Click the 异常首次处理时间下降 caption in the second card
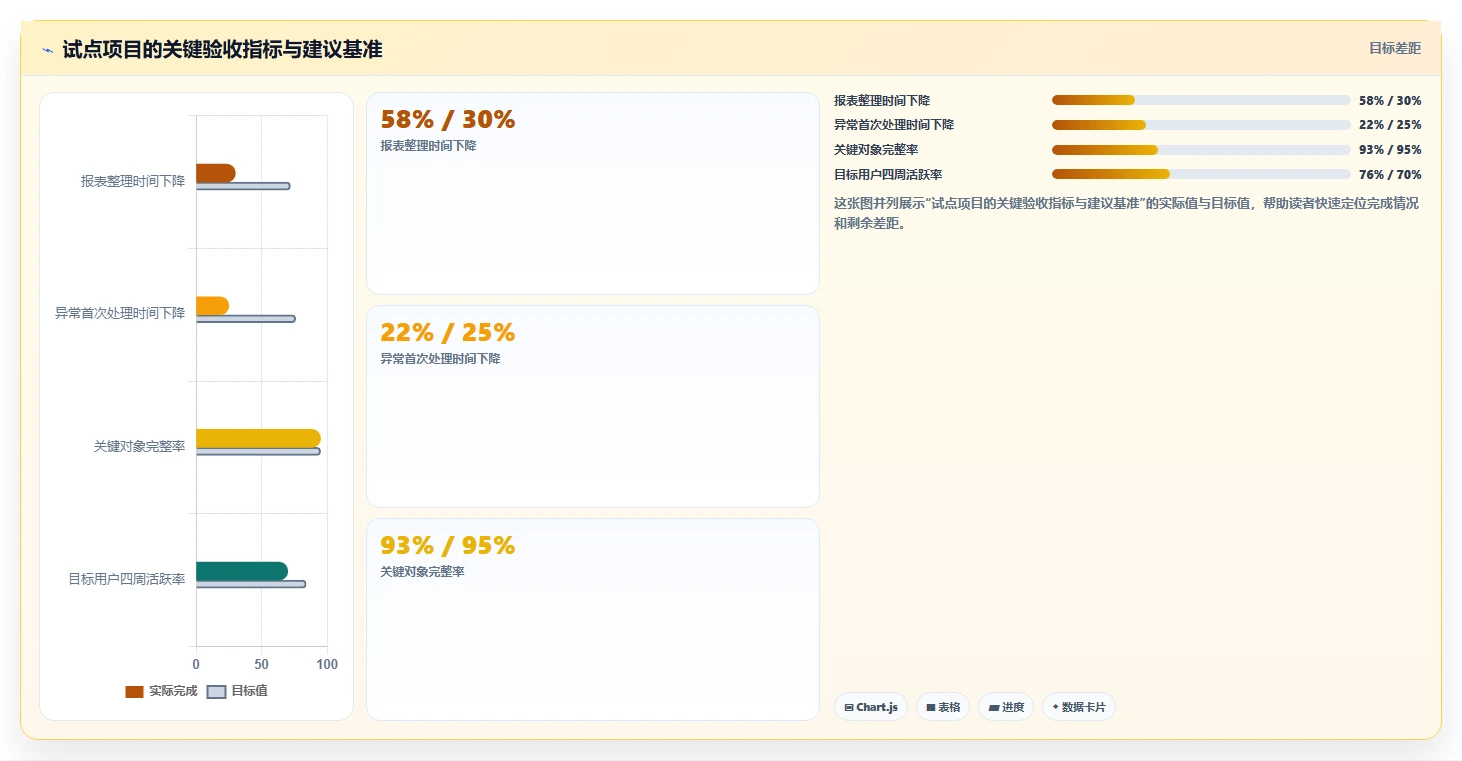Screen dimensions: 1462x761 (441, 359)
